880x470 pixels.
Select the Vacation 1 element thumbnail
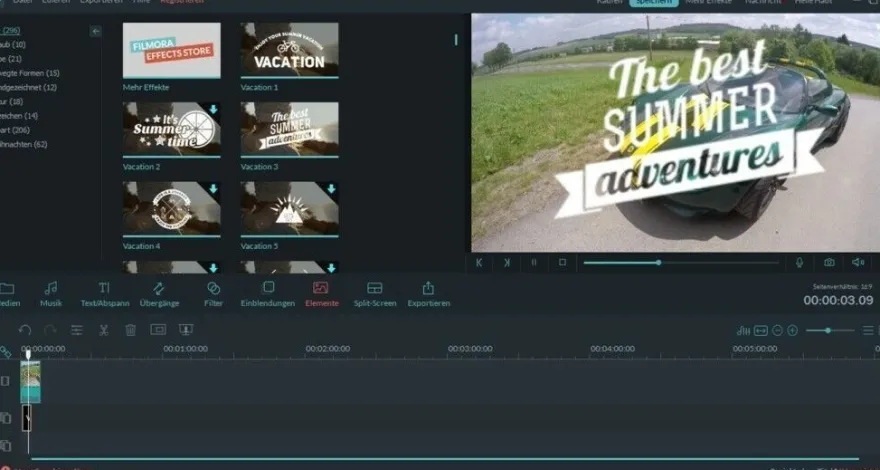(290, 50)
